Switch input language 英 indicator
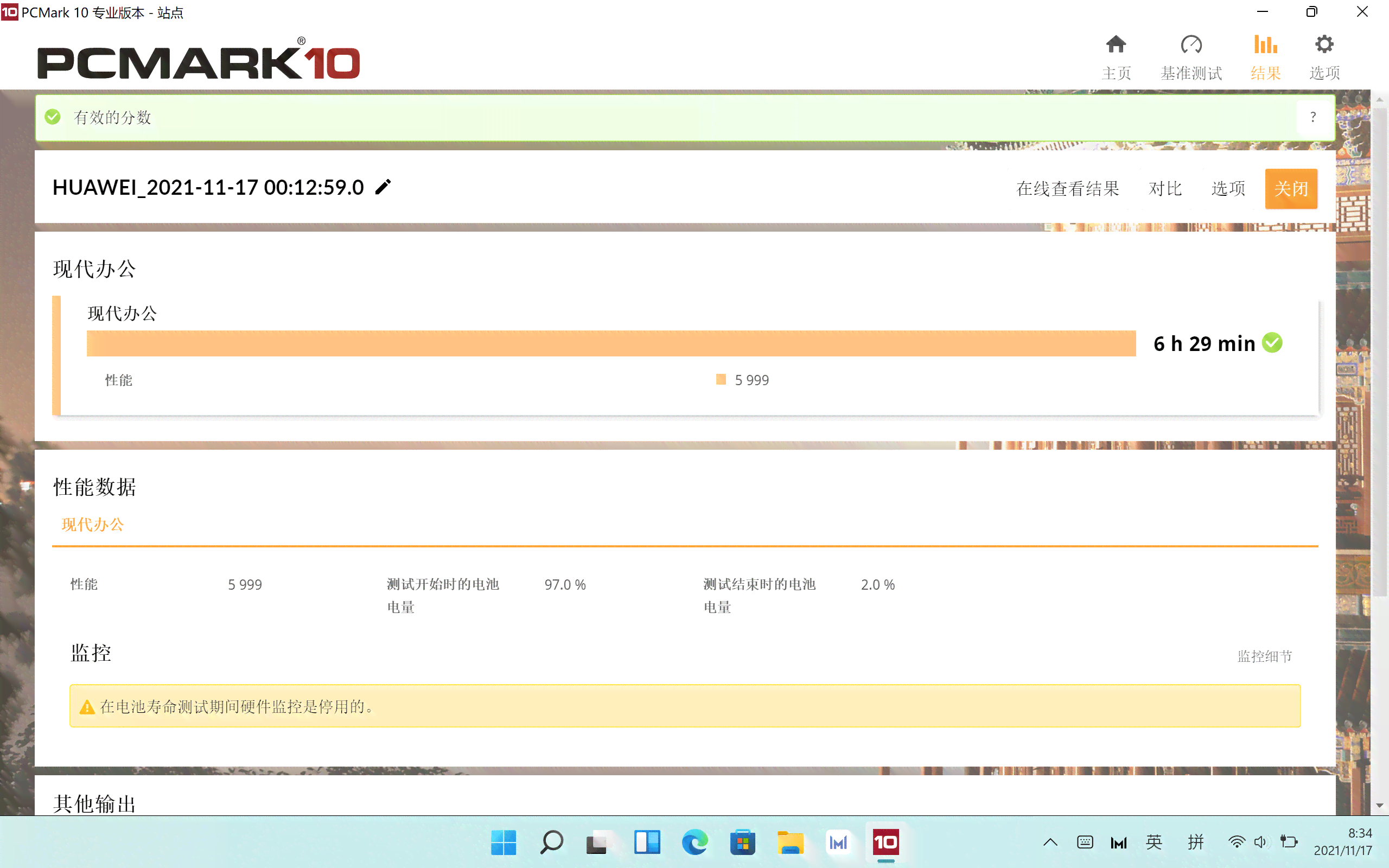The image size is (1389, 868). pos(1154,842)
